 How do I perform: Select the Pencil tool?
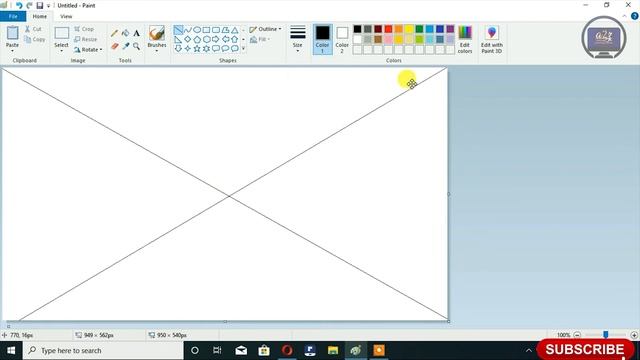[x=115, y=33]
